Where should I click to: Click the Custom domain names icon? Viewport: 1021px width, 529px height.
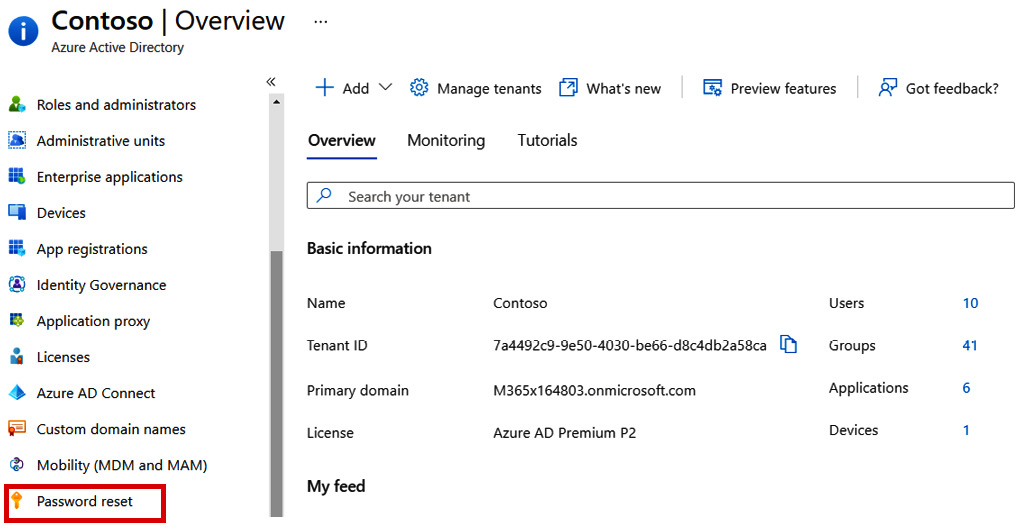point(17,429)
